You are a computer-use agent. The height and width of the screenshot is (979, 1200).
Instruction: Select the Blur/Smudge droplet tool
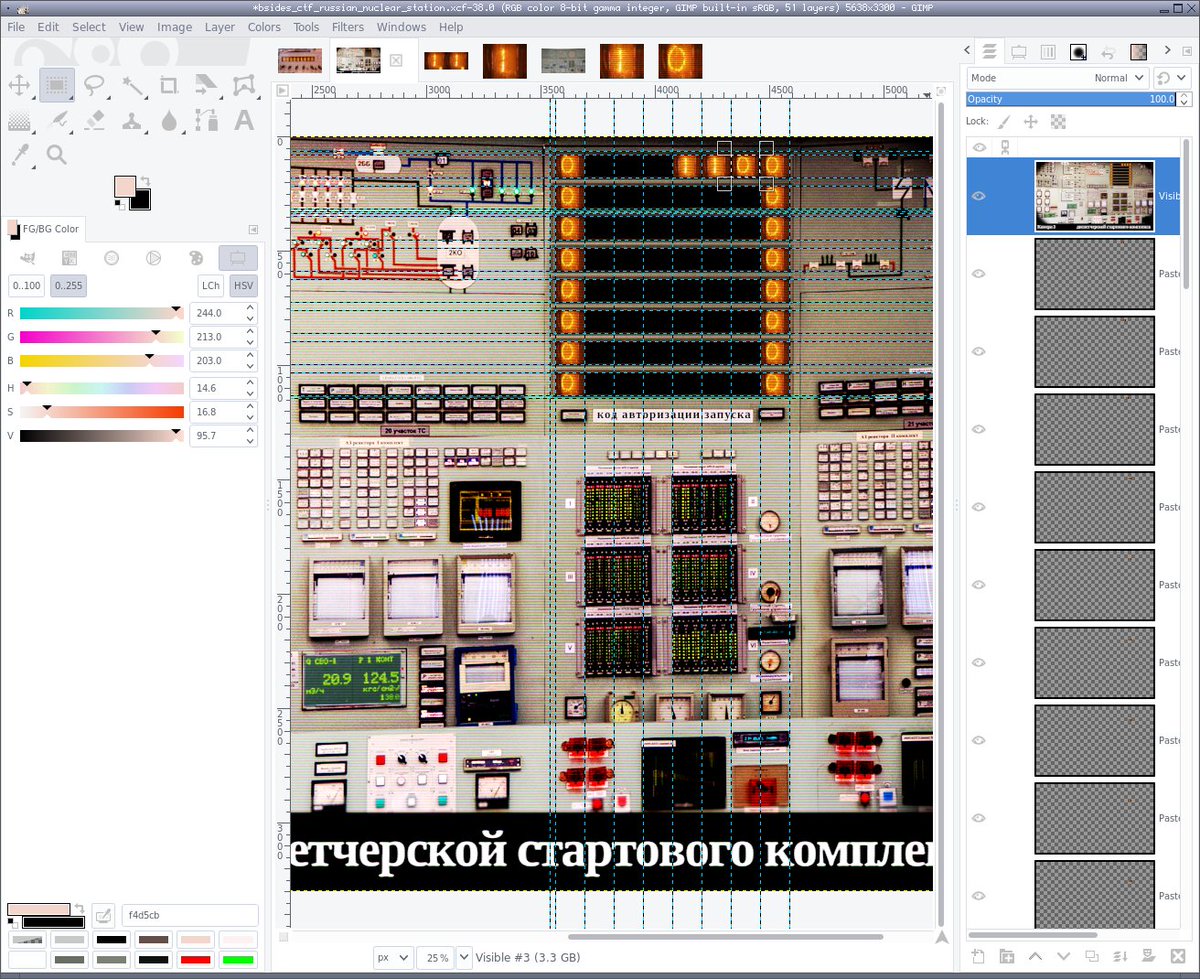point(169,121)
